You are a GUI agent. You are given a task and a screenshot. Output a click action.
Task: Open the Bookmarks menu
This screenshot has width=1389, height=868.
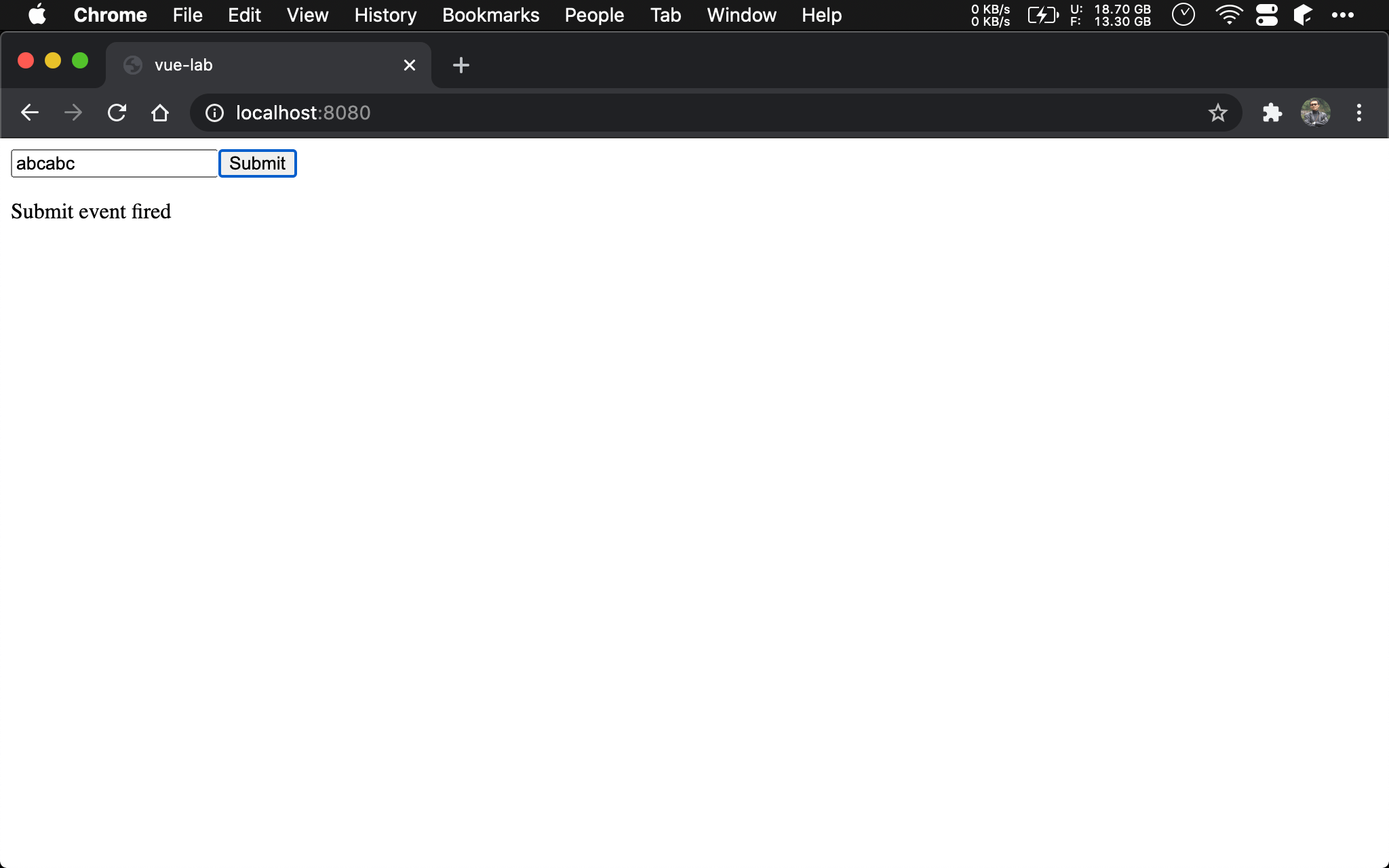(490, 15)
